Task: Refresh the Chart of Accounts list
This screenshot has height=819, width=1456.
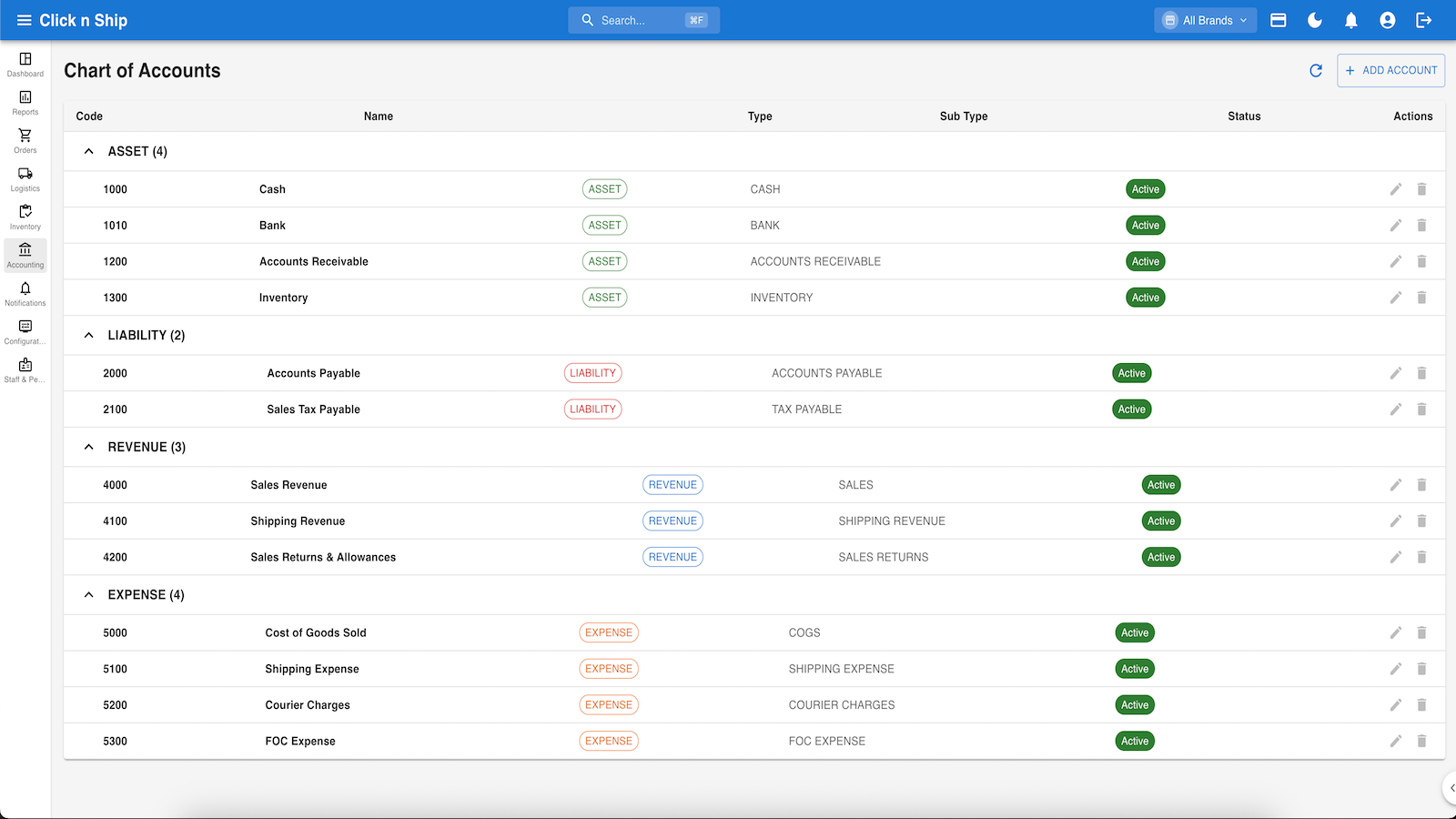Action: [x=1316, y=70]
